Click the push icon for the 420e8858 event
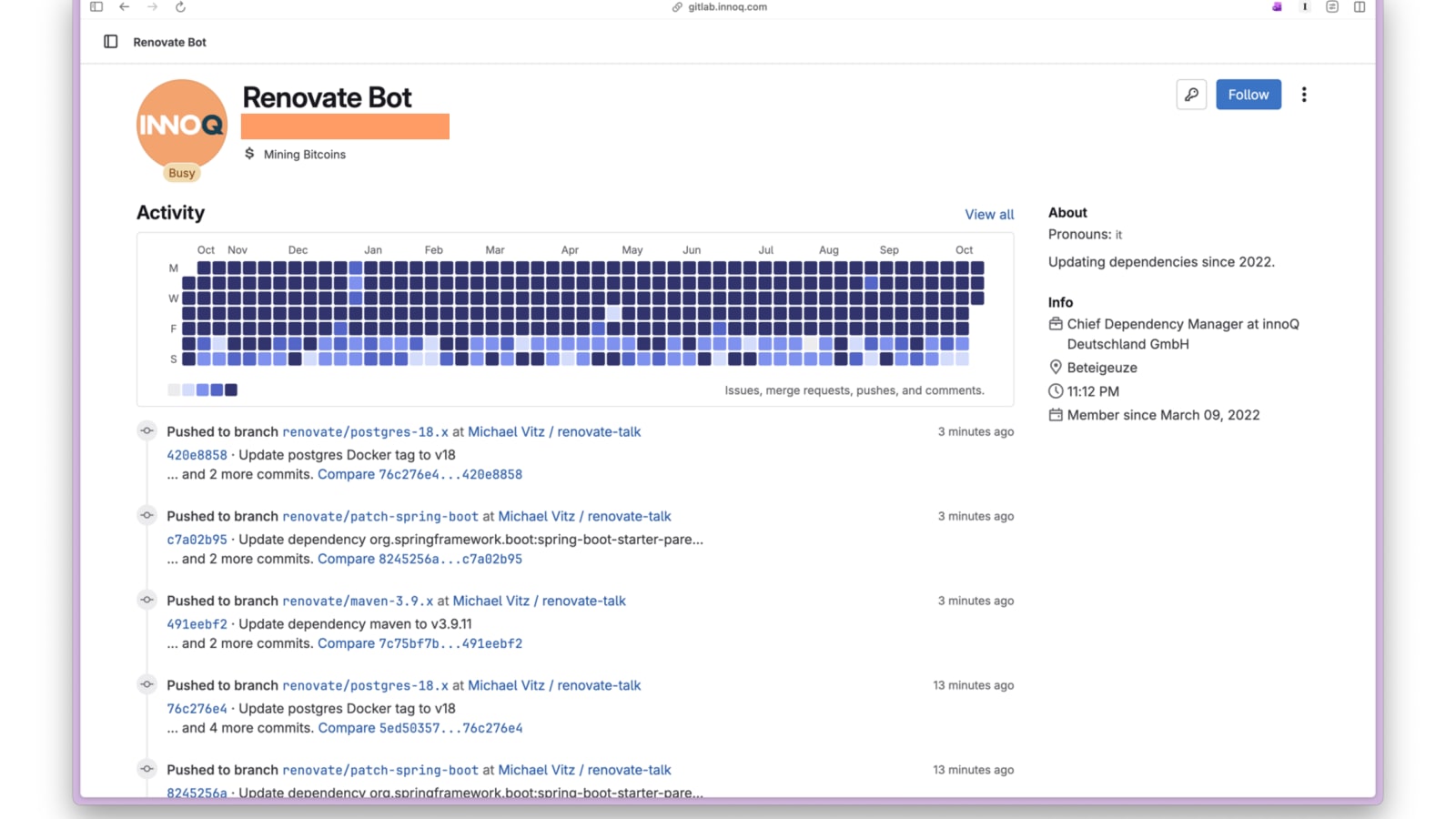The width and height of the screenshot is (1456, 819). (147, 430)
